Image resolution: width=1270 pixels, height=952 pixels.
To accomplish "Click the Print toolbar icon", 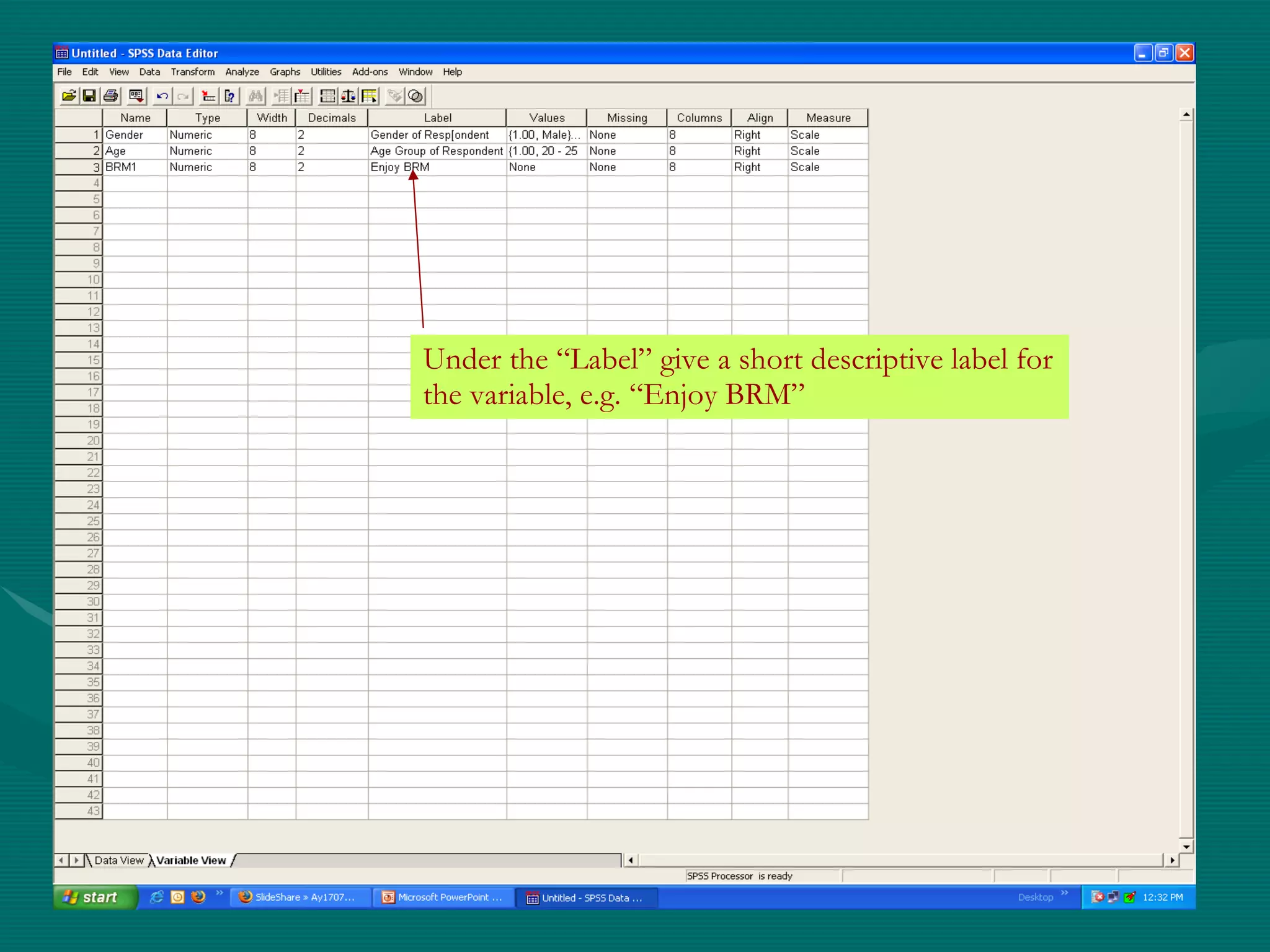I will coord(111,96).
